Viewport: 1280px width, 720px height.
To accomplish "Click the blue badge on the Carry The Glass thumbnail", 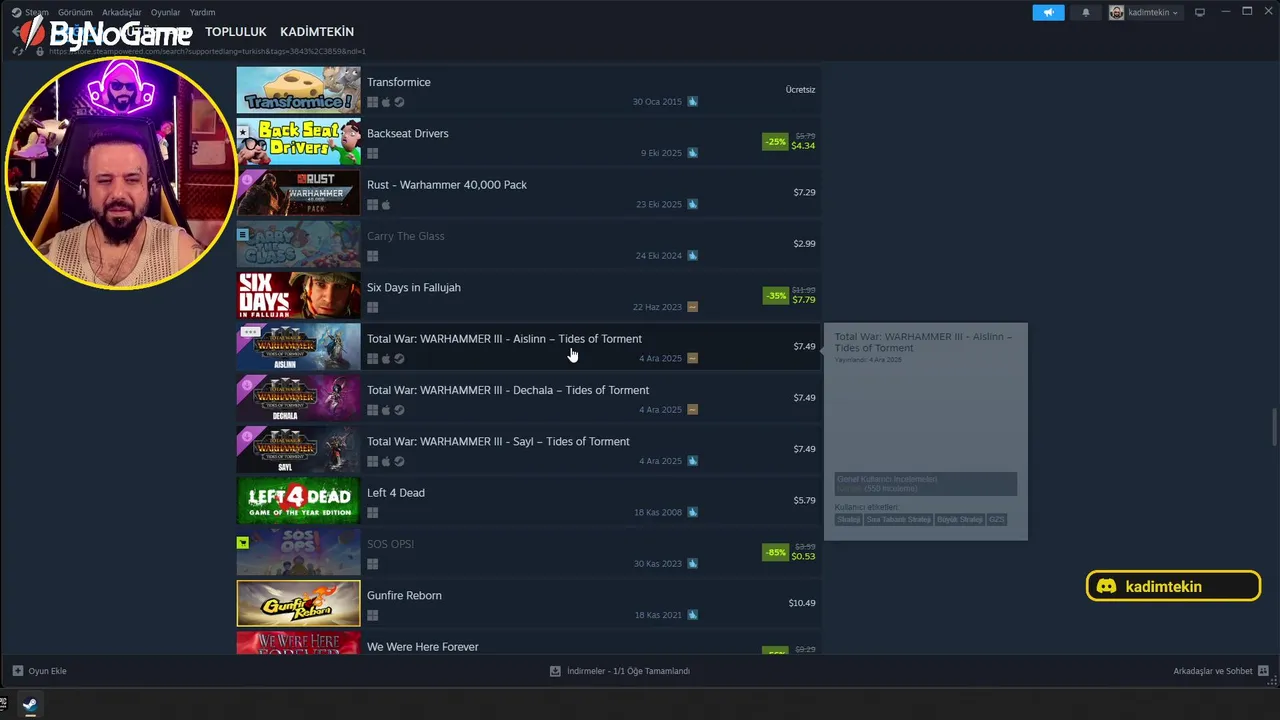I will [243, 235].
